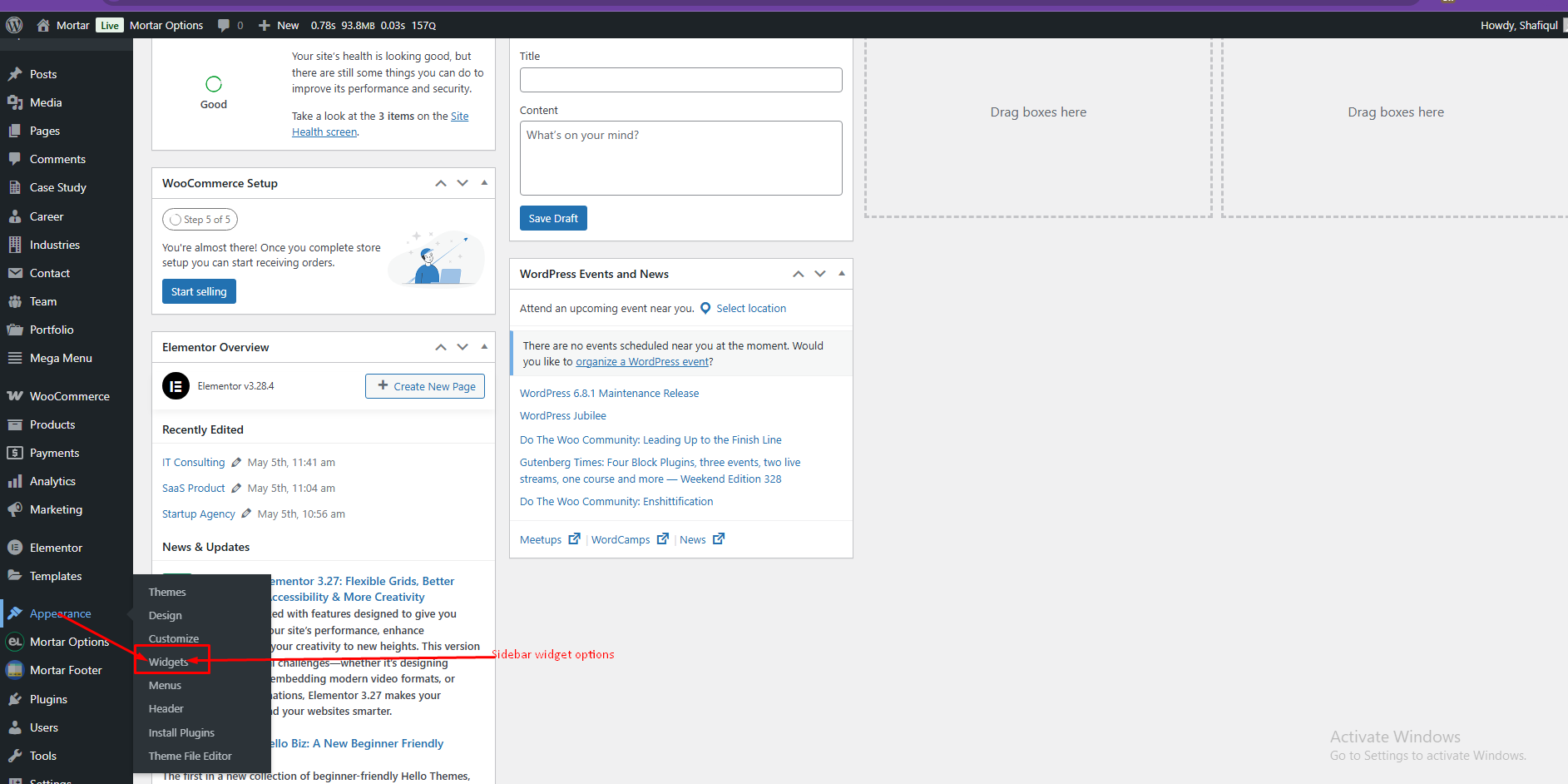Click the WooCommerce logo icon
This screenshot has height=784, width=1568.
coord(15,396)
